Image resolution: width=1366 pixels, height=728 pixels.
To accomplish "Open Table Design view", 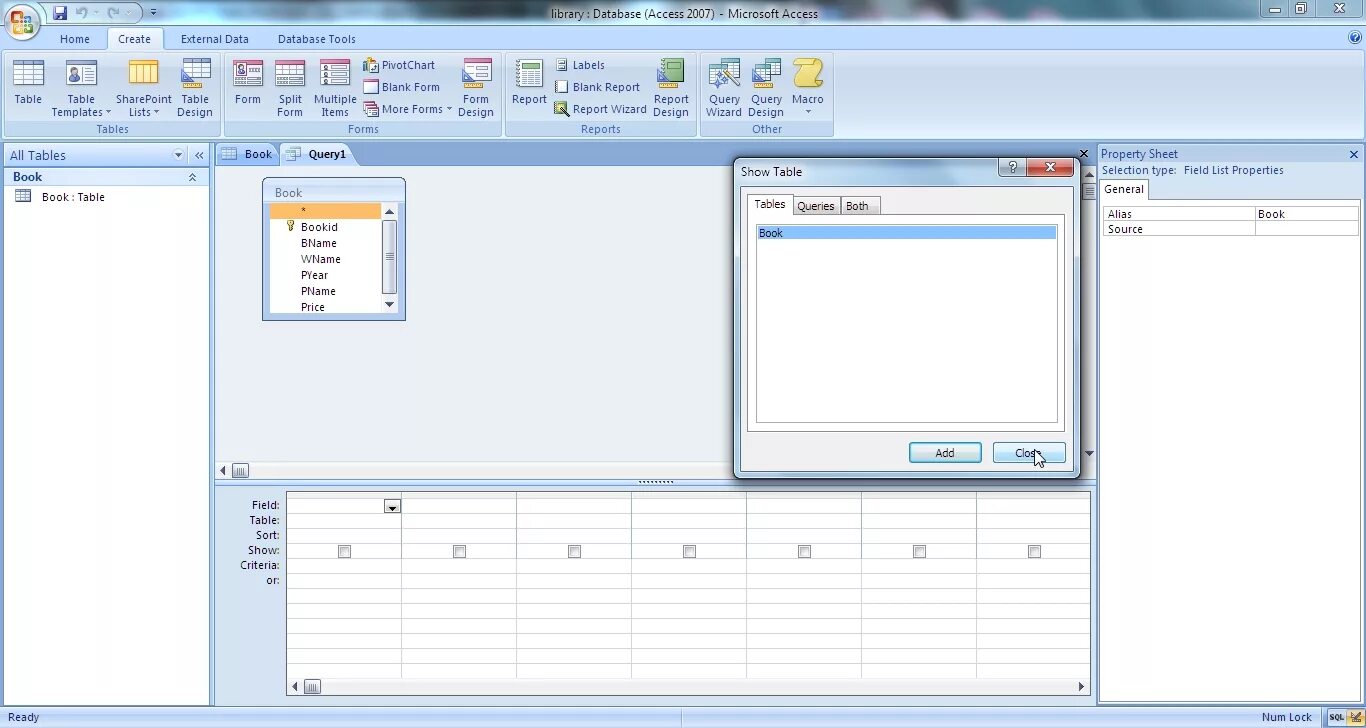I will click(195, 88).
